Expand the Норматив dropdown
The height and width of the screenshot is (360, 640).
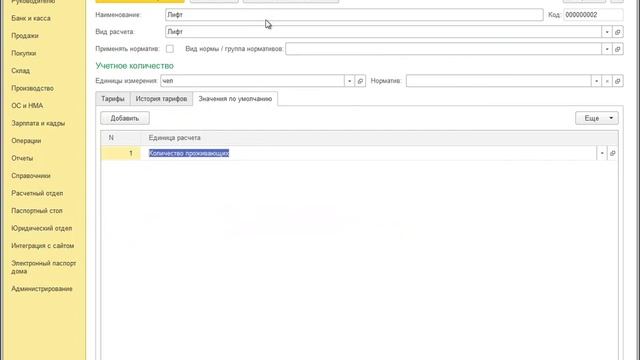[x=596, y=81]
